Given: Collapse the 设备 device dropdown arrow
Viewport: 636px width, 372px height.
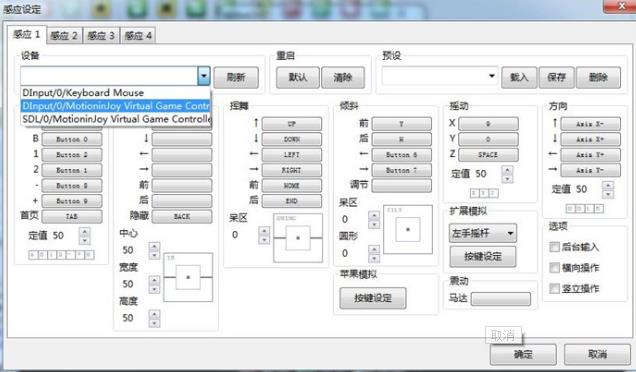Looking at the screenshot, I should (204, 76).
